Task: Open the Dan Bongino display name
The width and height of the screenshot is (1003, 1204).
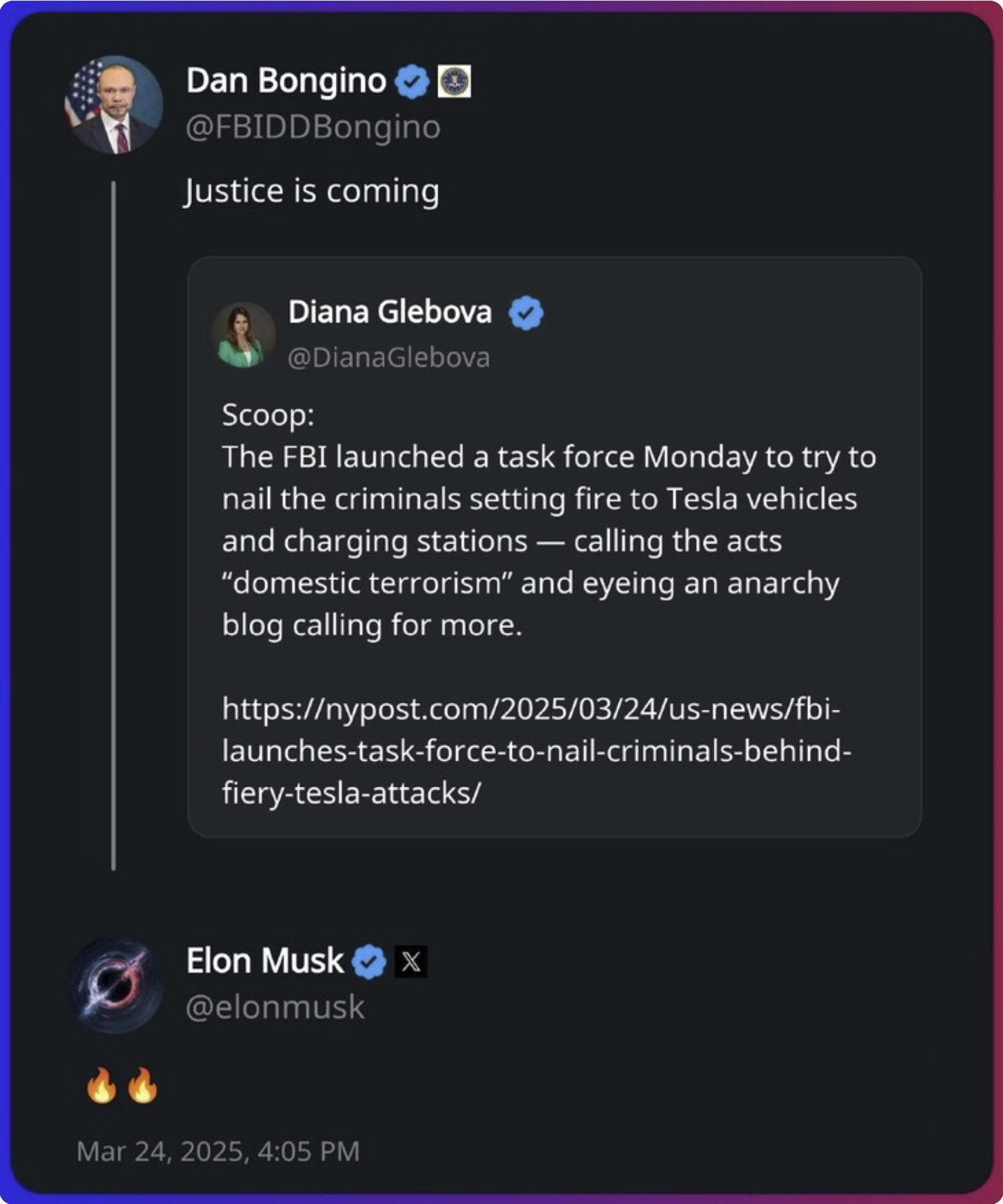Action: tap(286, 81)
